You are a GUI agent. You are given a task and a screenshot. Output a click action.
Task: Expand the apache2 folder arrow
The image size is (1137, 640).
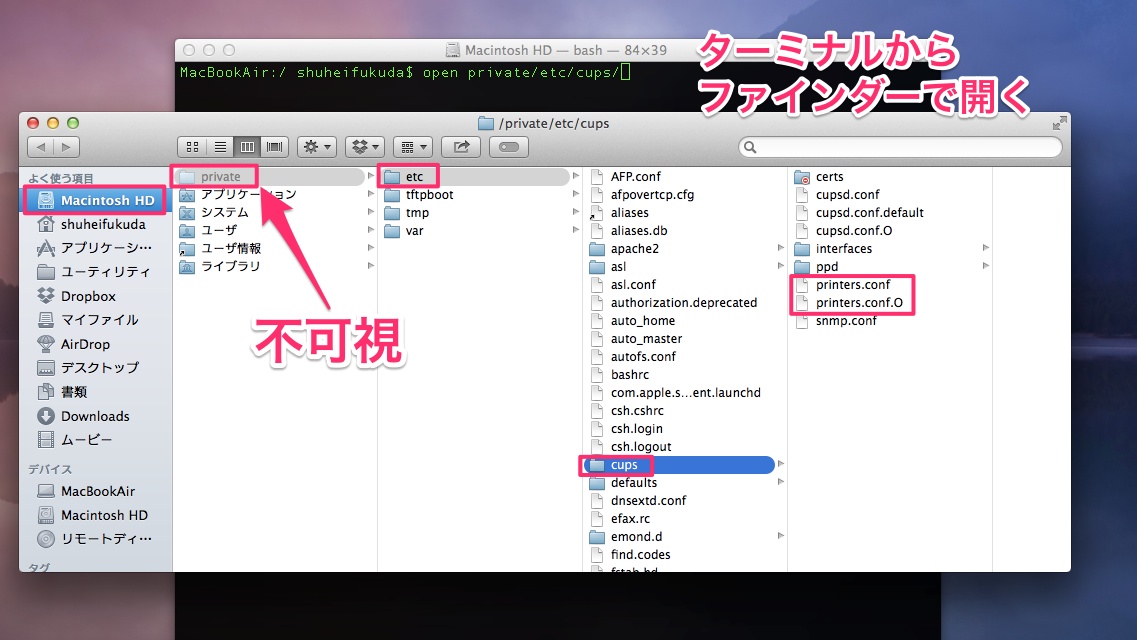[x=781, y=248]
